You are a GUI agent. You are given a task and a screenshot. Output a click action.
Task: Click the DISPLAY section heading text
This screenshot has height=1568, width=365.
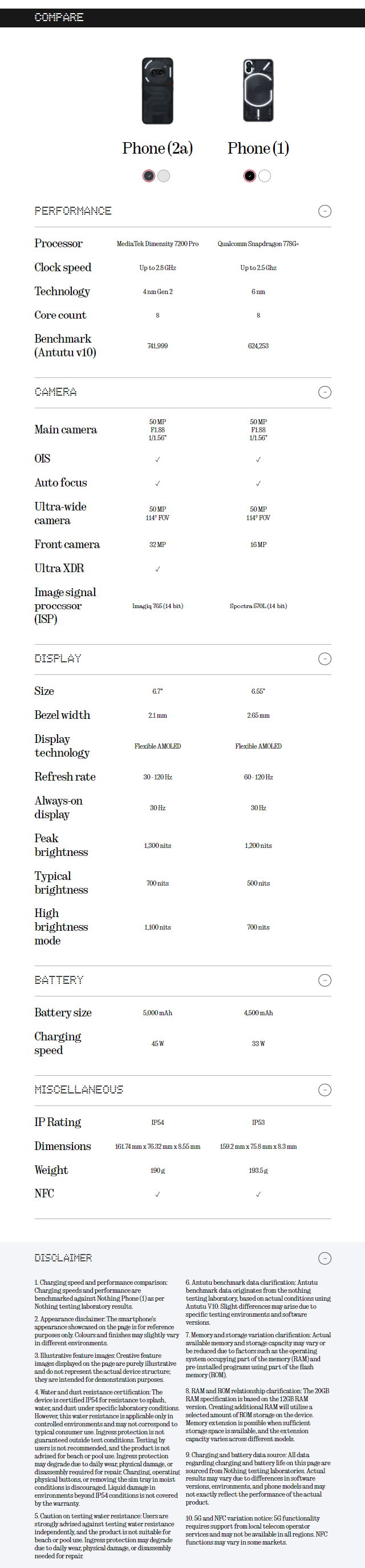pos(58,658)
